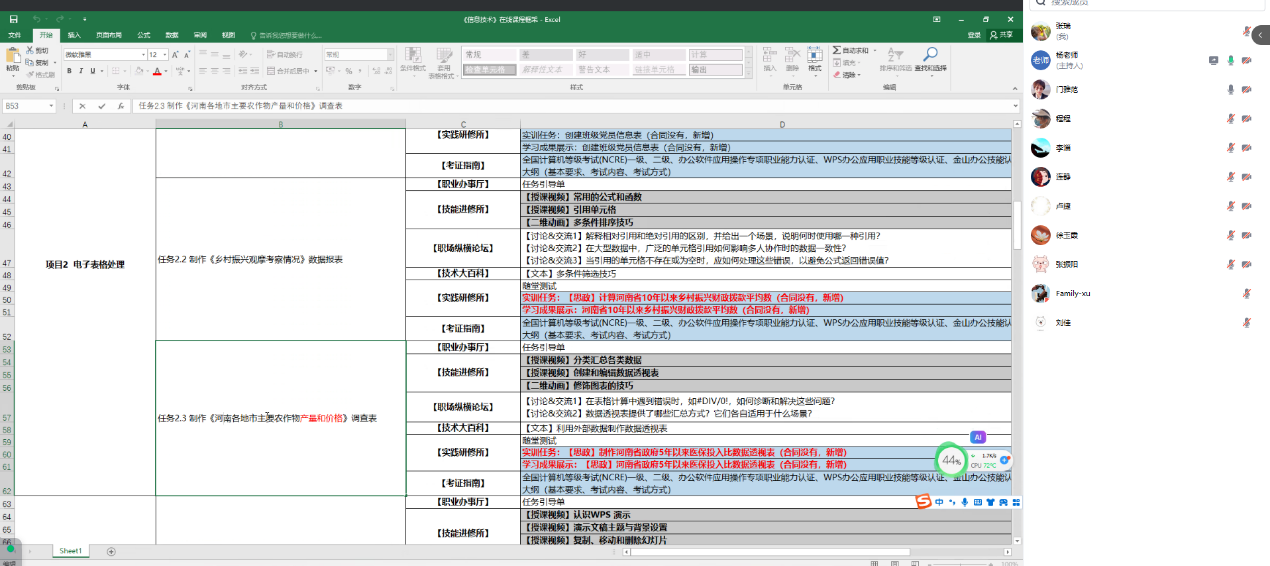Screen dimensions: 1270x566
Task: Expand the Name Box dropdown arrow
Action: point(51,106)
